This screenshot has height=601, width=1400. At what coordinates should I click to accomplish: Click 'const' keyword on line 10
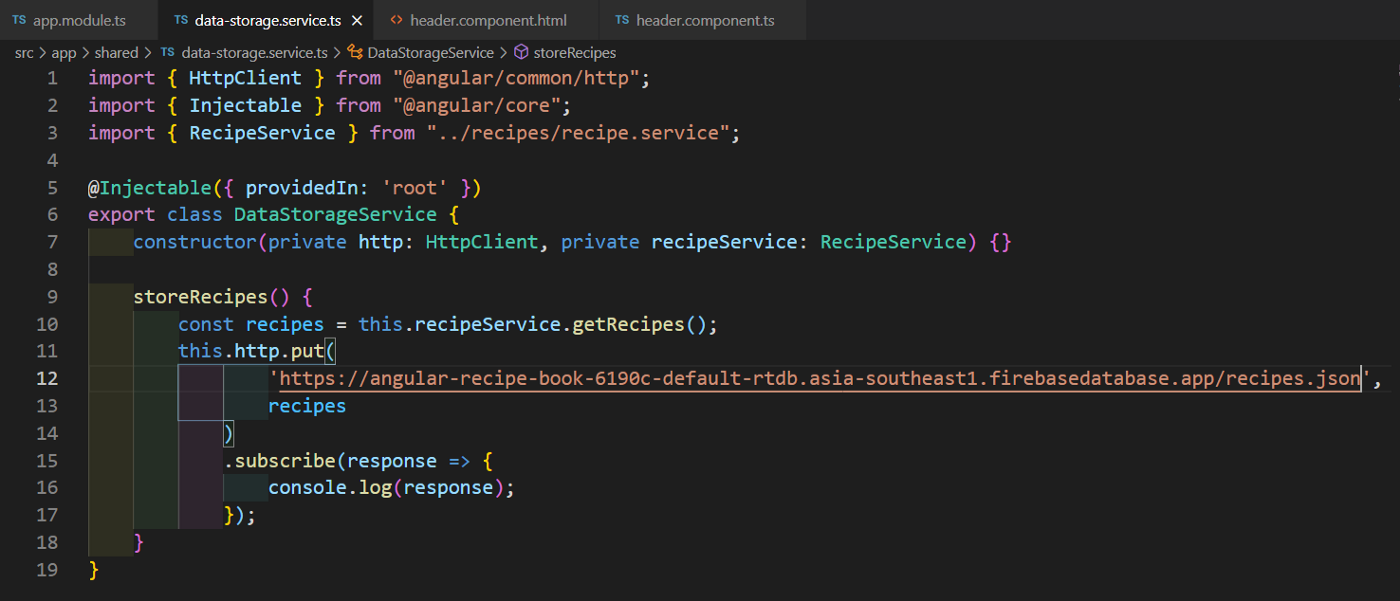[206, 324]
